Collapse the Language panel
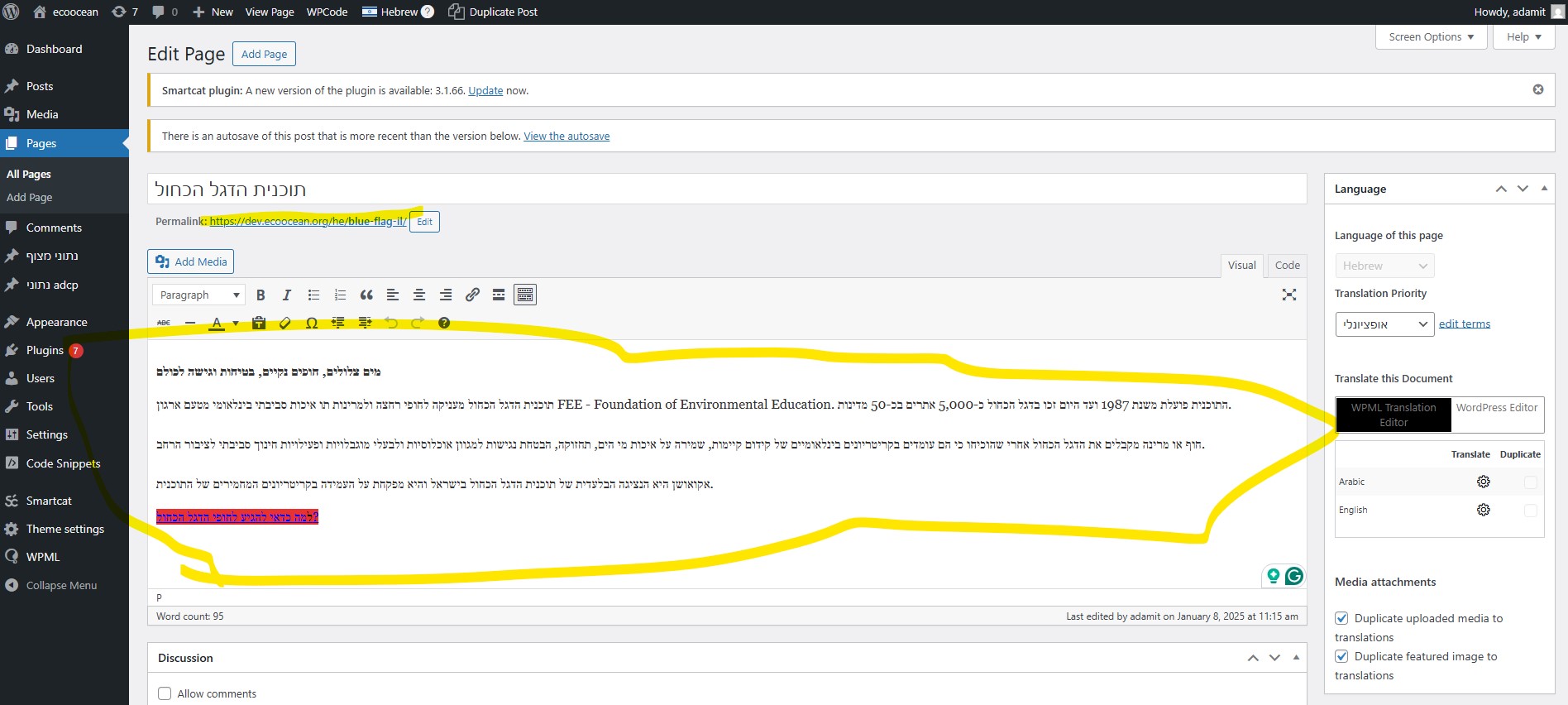This screenshot has width=1568, height=705. point(1544,189)
